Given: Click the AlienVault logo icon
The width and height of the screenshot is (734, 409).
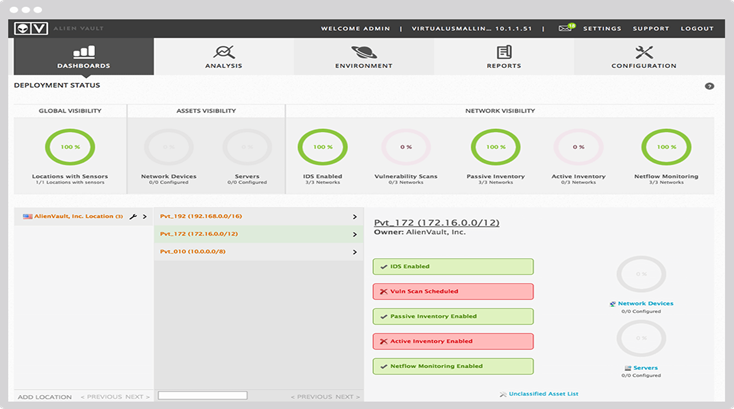Looking at the screenshot, I should point(31,29).
